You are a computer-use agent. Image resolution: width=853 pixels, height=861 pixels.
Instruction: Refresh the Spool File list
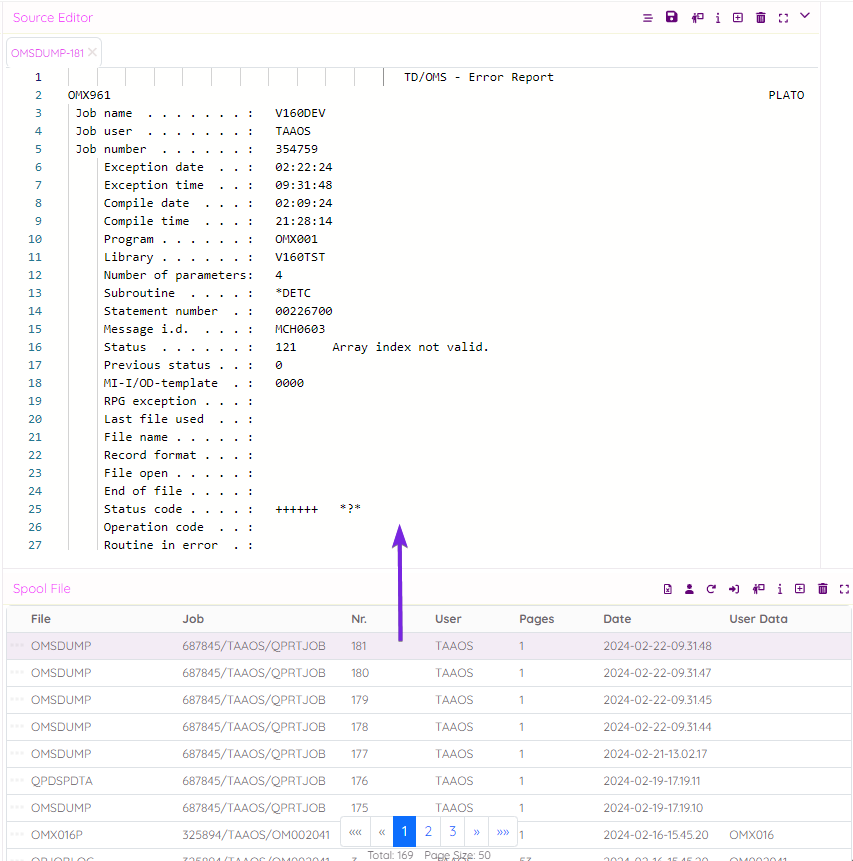pyautogui.click(x=711, y=589)
